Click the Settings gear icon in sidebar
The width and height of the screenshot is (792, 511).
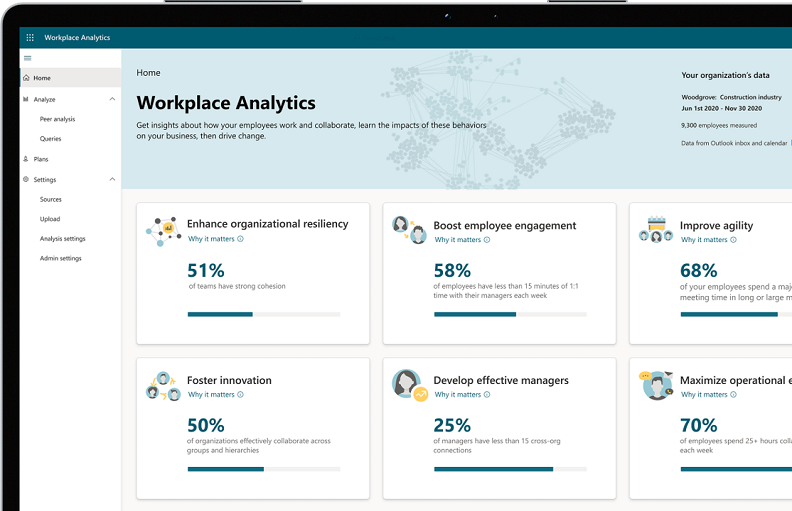coord(26,179)
